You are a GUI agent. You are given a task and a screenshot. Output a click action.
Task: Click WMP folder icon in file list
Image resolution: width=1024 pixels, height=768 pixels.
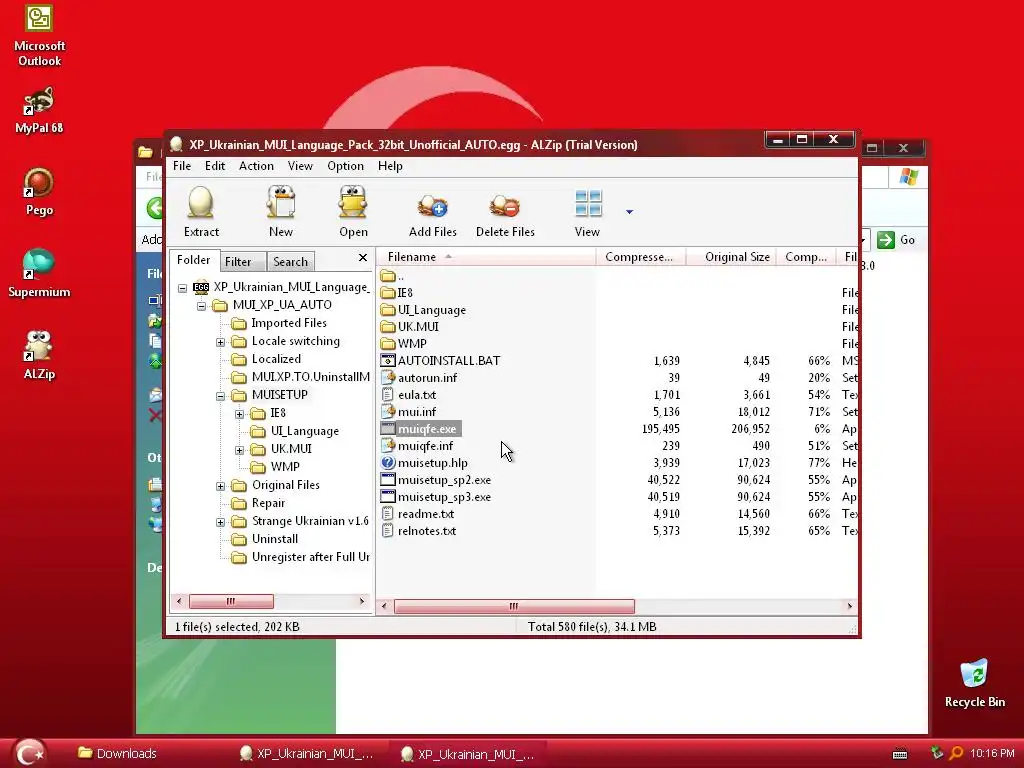388,344
